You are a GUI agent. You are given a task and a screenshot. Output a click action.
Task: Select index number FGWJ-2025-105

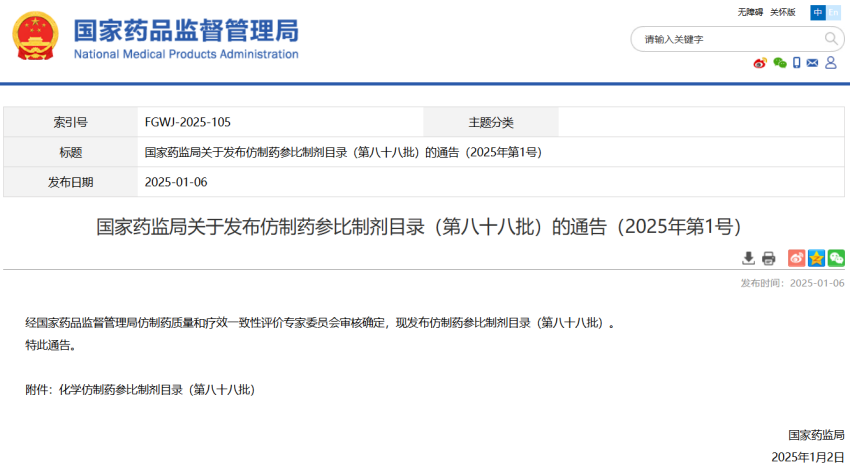pyautogui.click(x=188, y=122)
